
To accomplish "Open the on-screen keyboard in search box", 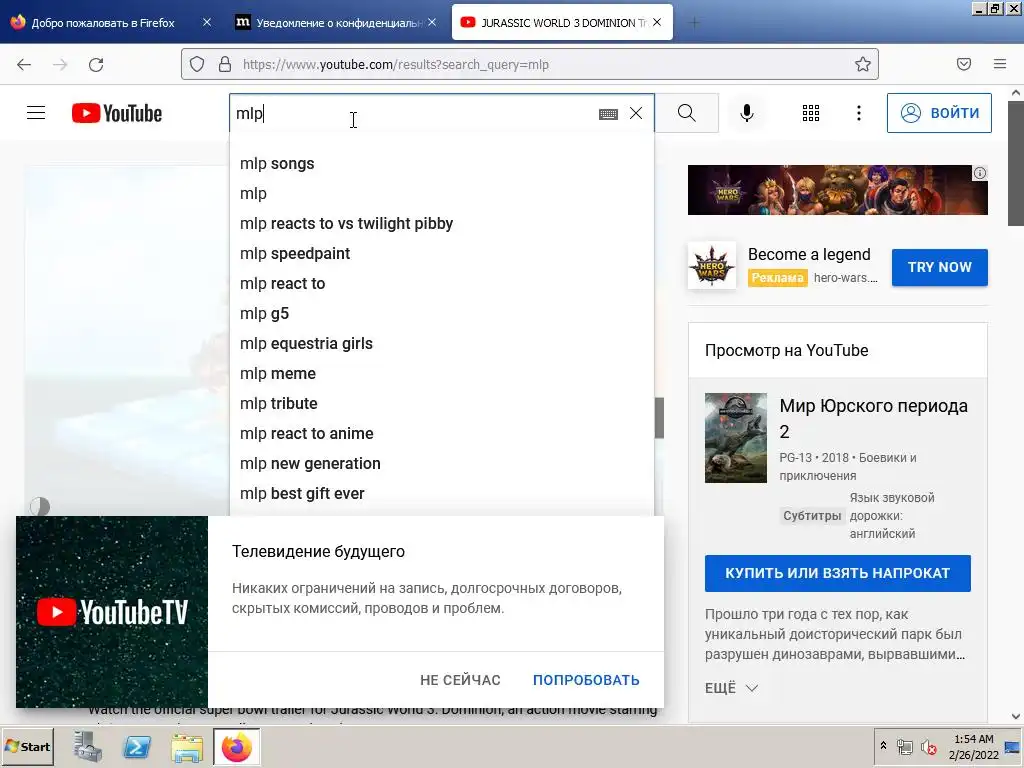I will click(608, 114).
